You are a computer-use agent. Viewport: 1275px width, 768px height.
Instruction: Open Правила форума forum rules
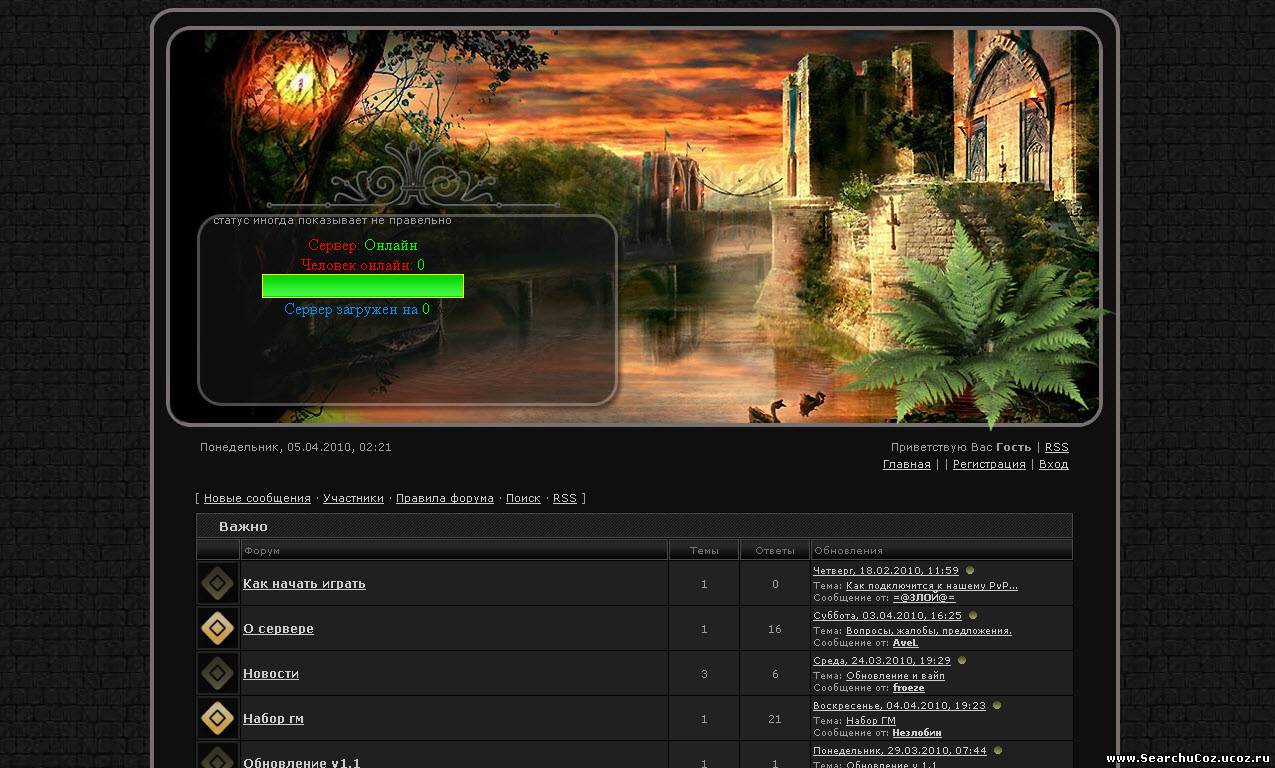point(445,498)
